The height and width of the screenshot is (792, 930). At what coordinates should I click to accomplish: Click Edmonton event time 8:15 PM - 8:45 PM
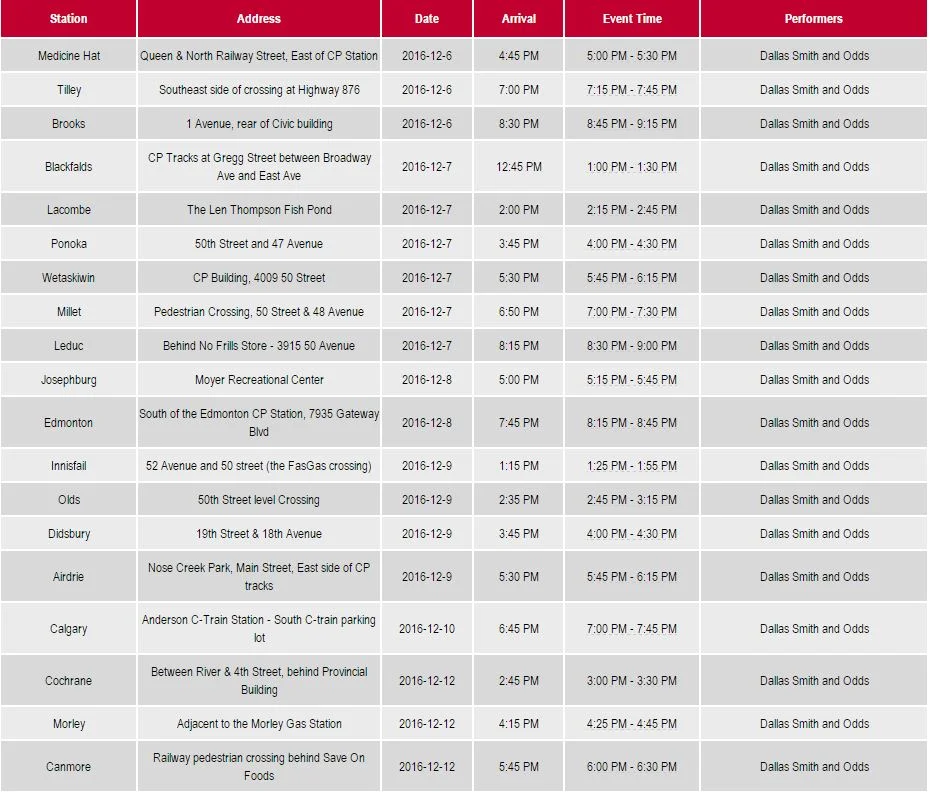coord(632,422)
